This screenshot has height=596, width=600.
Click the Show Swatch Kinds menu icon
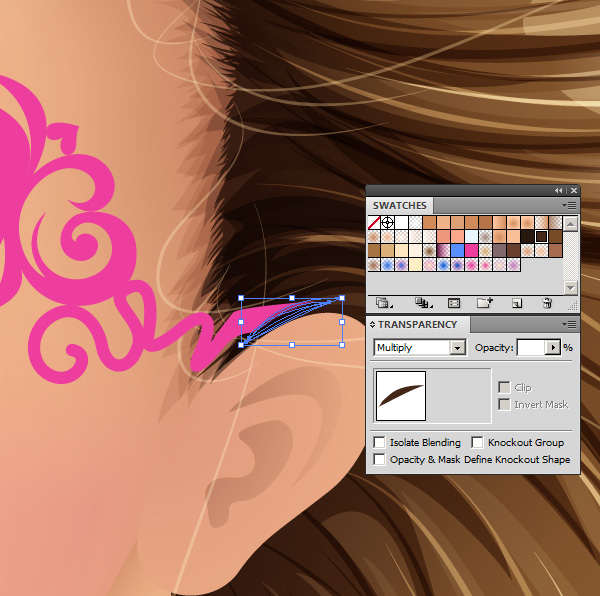click(x=422, y=302)
